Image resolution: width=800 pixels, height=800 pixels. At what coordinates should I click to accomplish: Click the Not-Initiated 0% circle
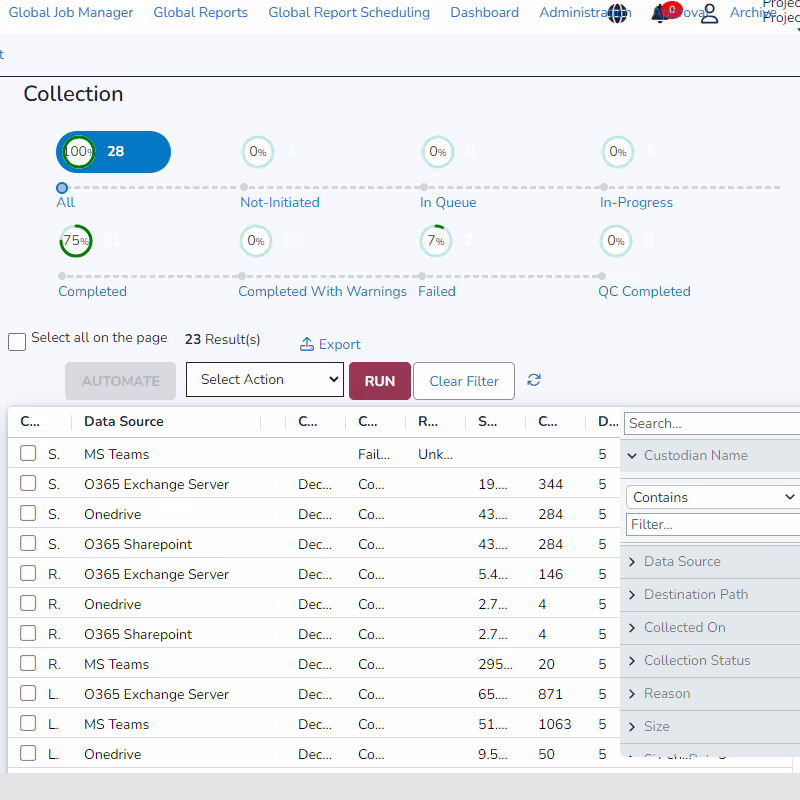coord(258,152)
